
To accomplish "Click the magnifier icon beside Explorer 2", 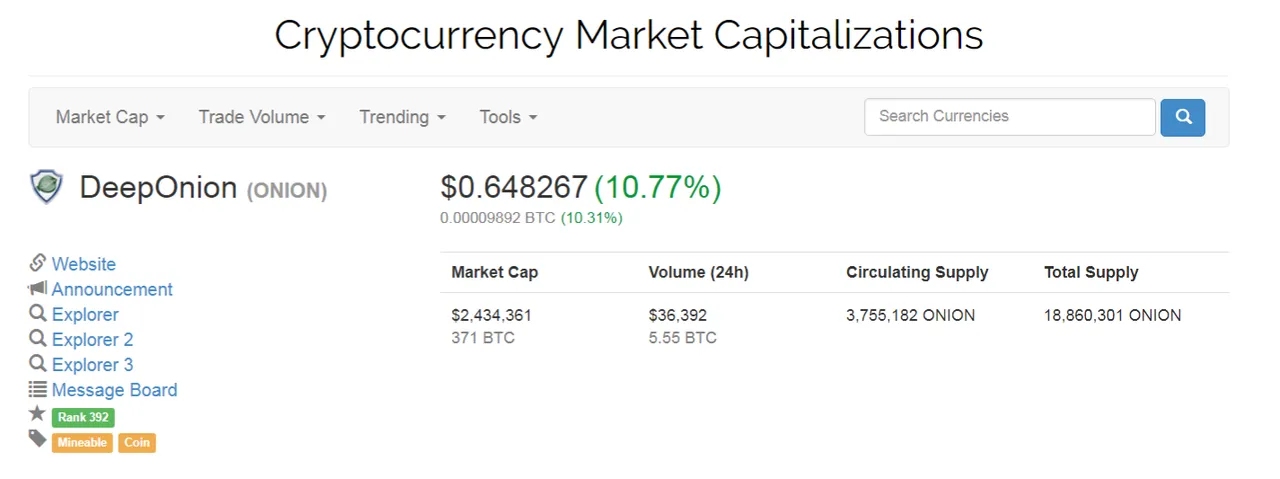I will [x=38, y=339].
